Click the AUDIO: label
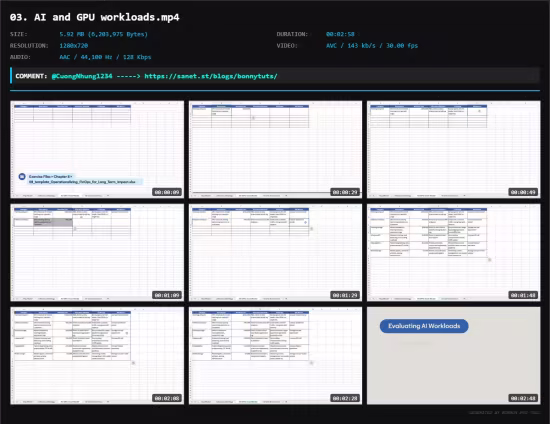 pos(20,57)
